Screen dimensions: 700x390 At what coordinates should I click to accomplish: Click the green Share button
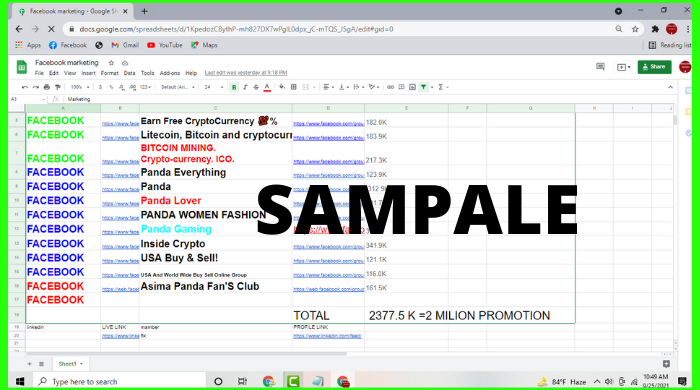pos(654,67)
